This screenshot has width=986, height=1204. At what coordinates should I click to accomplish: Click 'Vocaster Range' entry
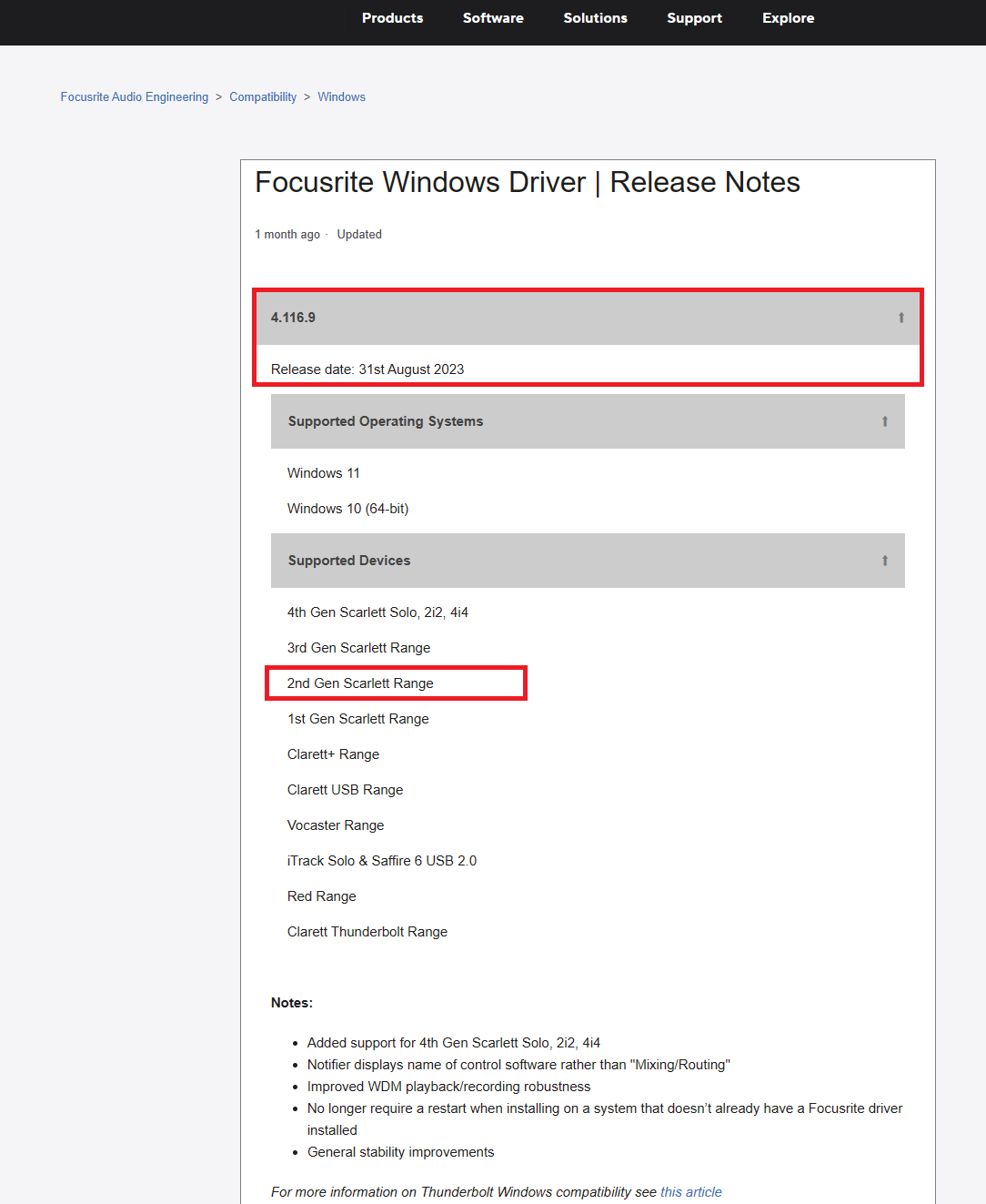336,825
